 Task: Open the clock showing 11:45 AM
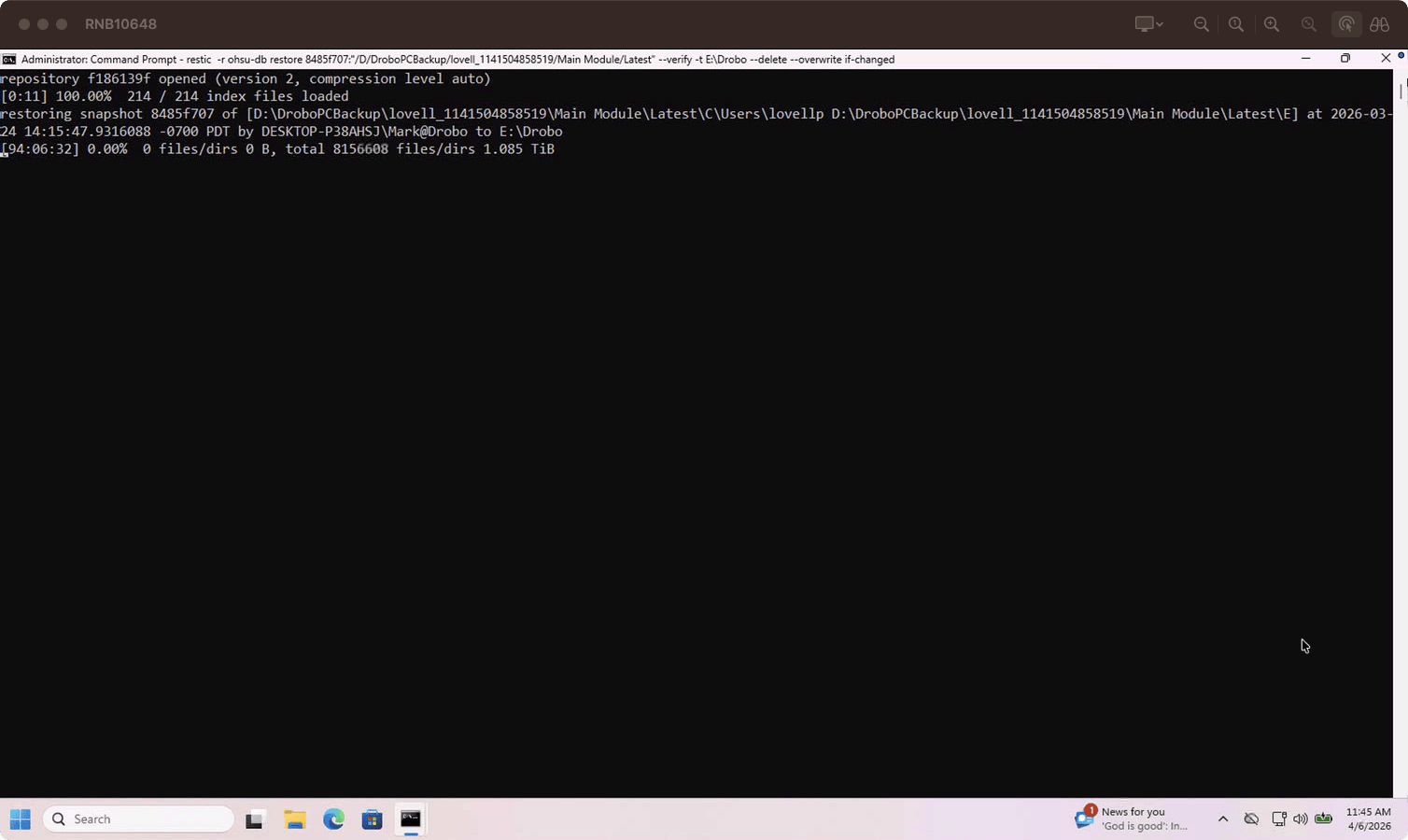pos(1369,819)
